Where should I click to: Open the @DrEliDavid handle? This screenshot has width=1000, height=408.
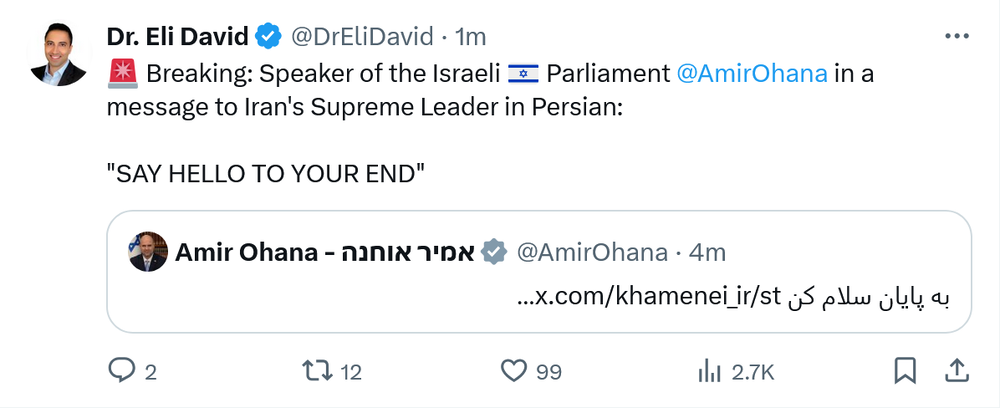363,38
